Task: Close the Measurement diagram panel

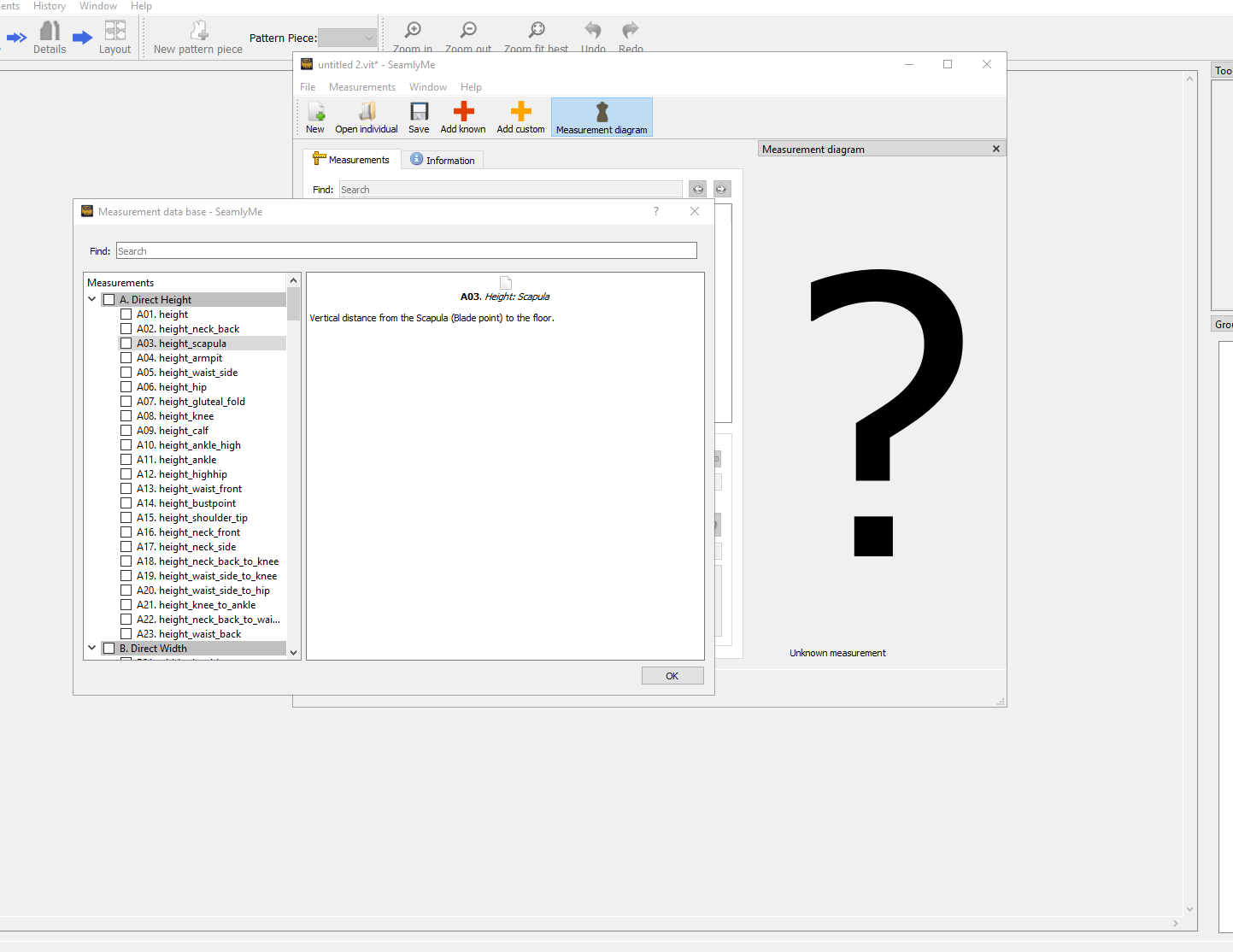Action: pyautogui.click(x=995, y=149)
